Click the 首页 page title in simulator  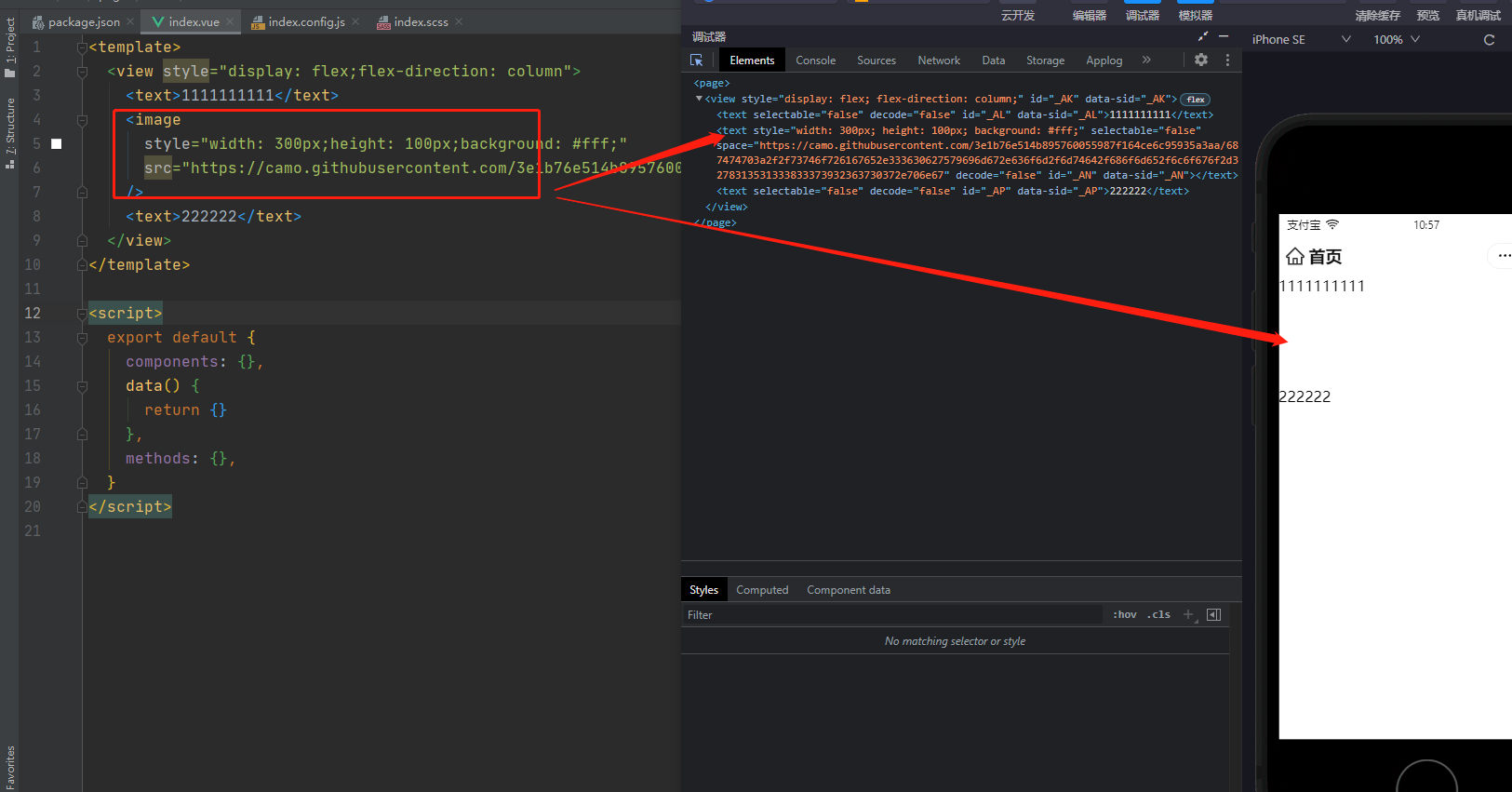[1325, 257]
